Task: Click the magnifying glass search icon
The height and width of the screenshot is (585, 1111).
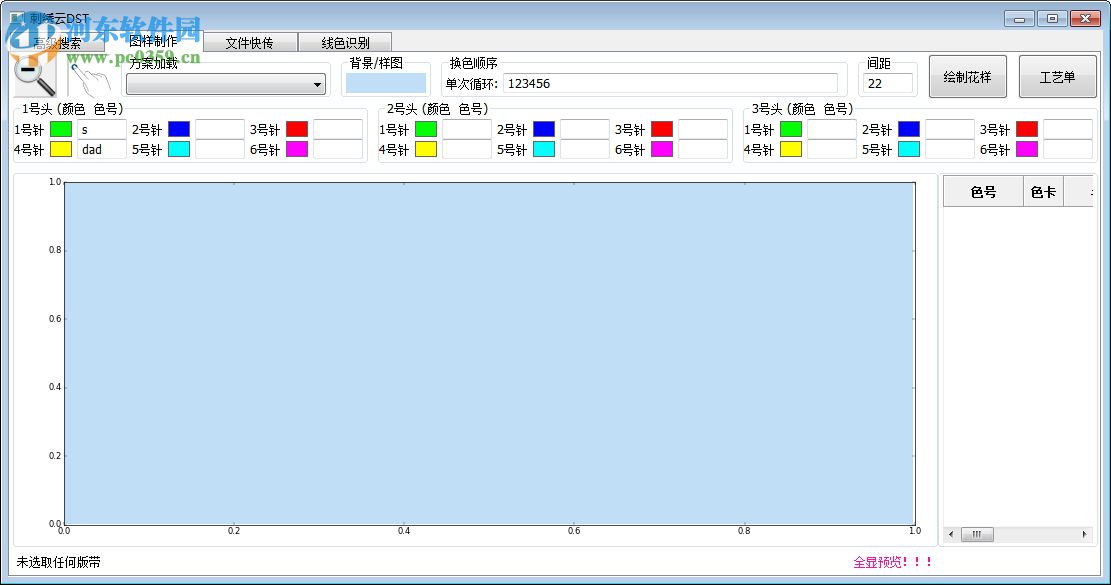Action: pyautogui.click(x=33, y=76)
